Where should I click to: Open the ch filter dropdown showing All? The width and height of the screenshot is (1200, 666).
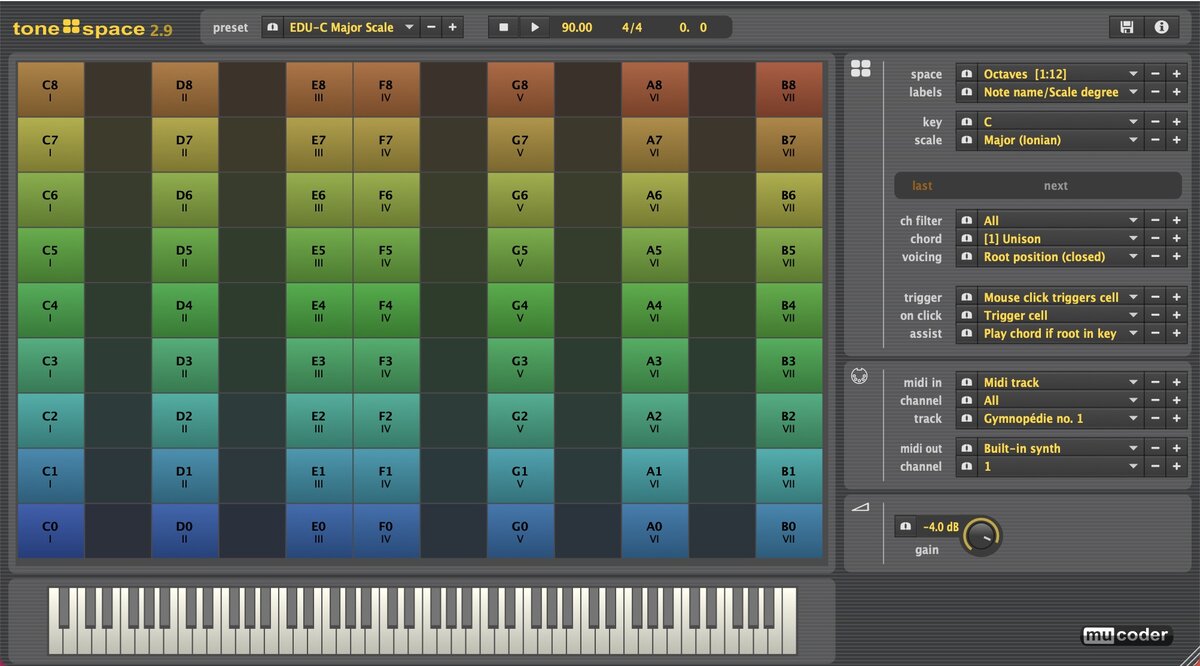click(x=1060, y=221)
